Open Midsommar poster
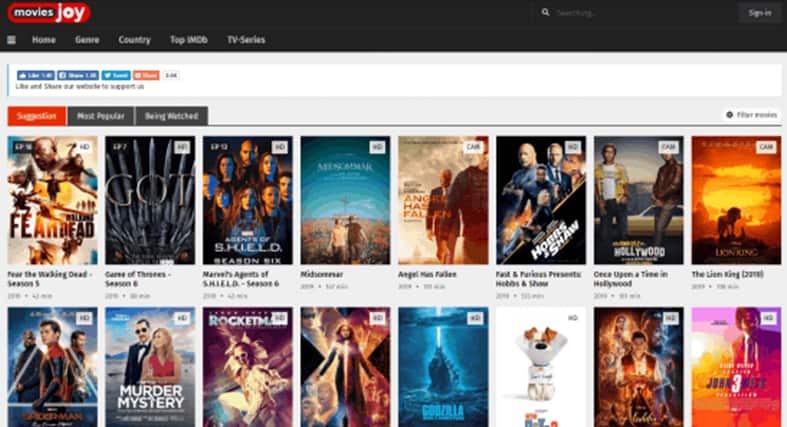 click(345, 200)
